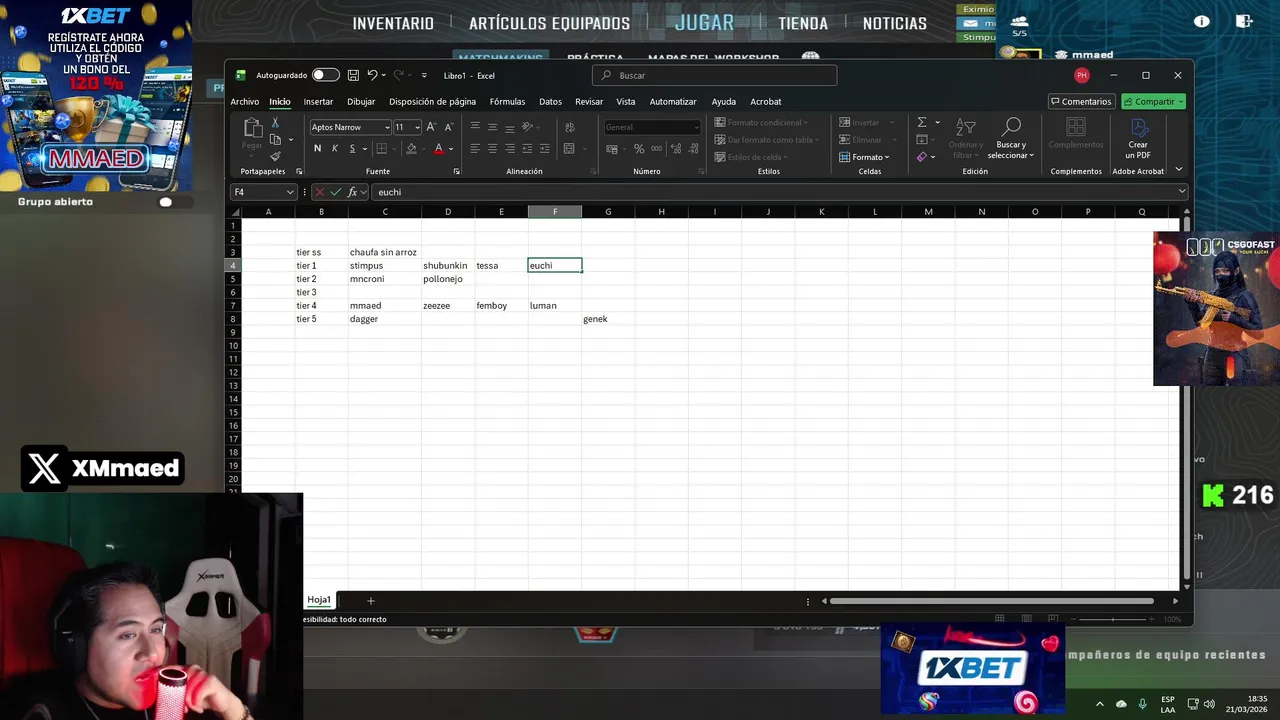This screenshot has width=1280, height=720.
Task: Click the Cut scissors icon
Action: (x=275, y=123)
